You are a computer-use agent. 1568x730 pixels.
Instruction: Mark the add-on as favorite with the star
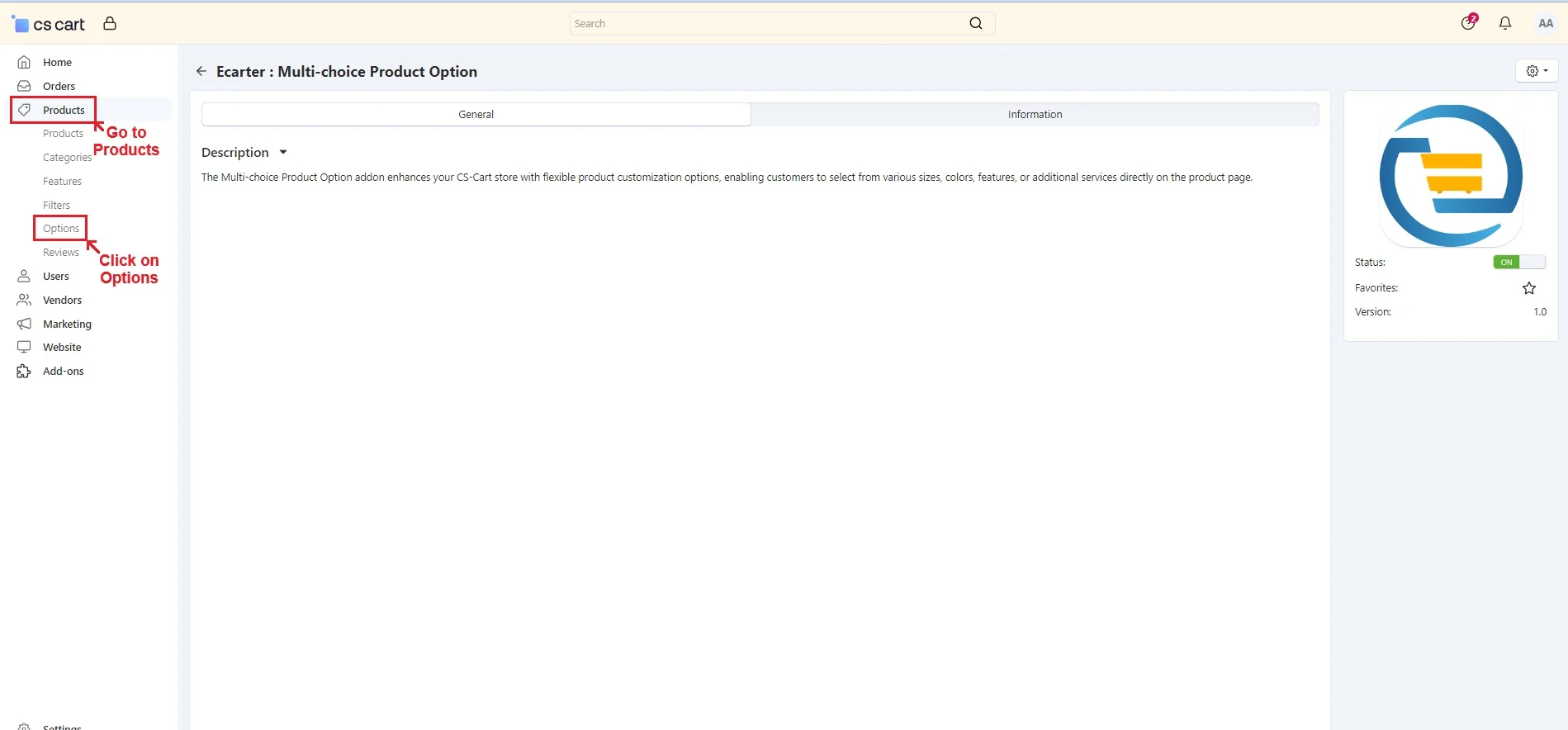tap(1529, 288)
